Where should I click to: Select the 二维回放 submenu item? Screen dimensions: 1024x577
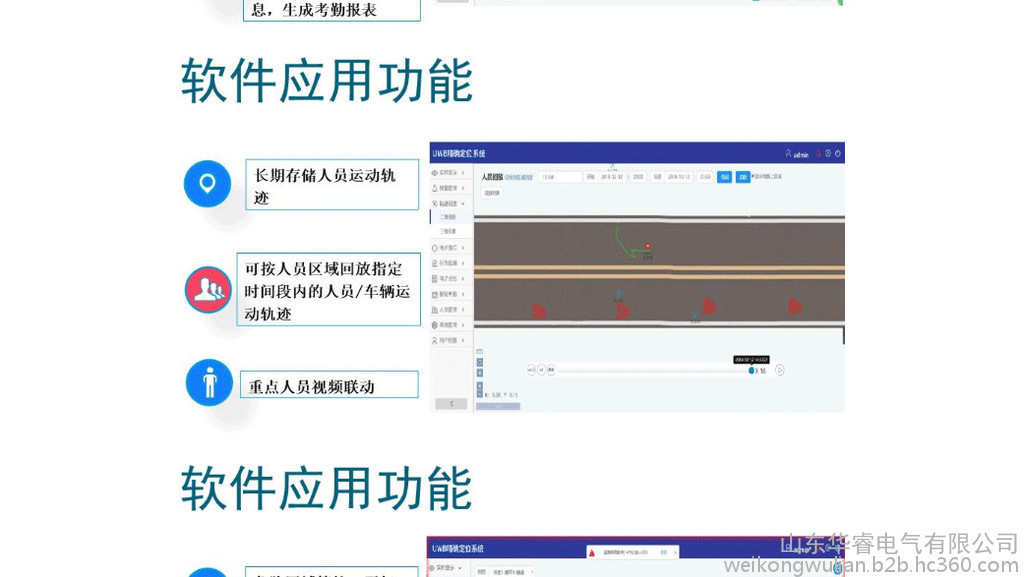[x=451, y=217]
